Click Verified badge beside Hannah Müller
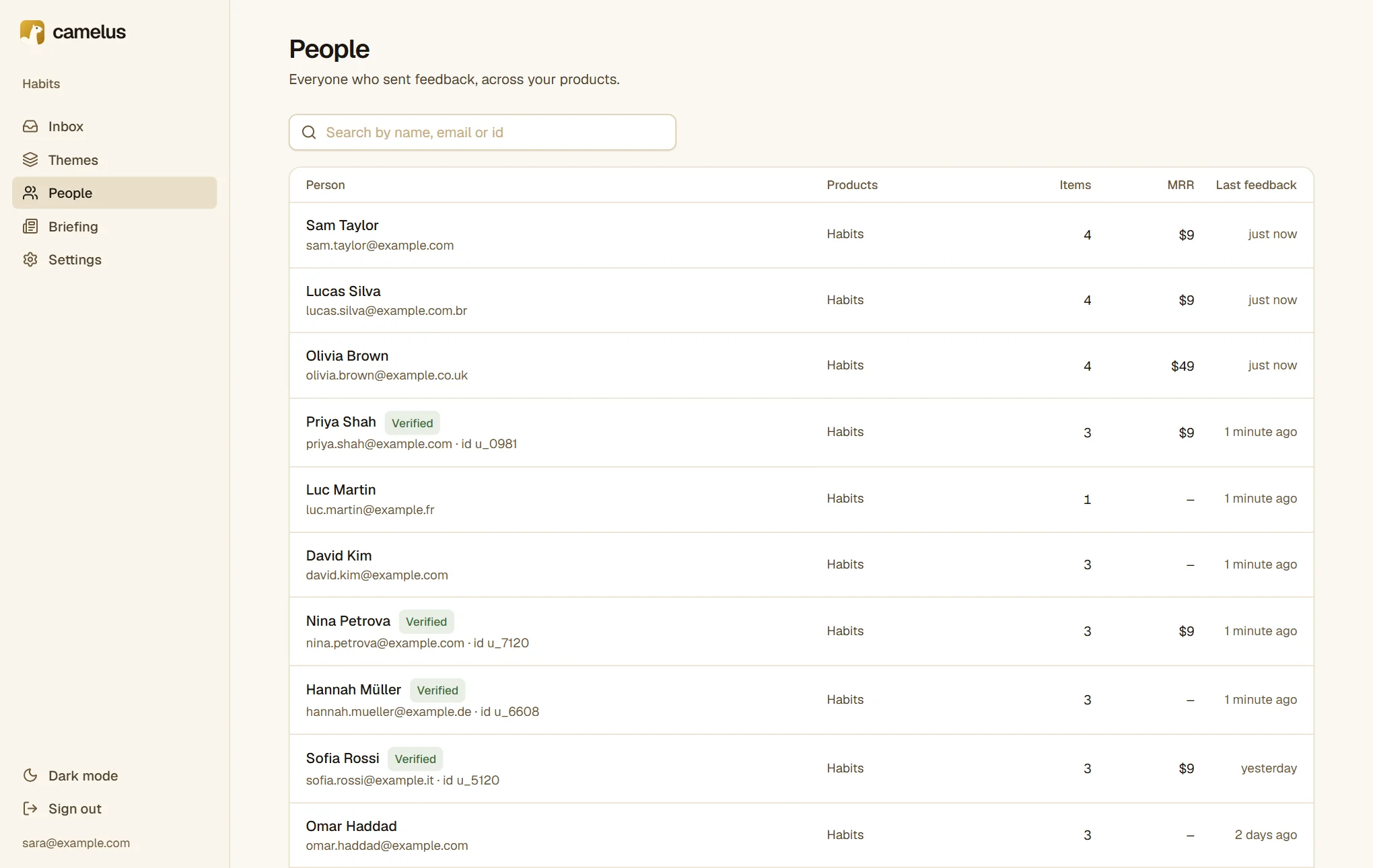The height and width of the screenshot is (868, 1373). tap(437, 690)
